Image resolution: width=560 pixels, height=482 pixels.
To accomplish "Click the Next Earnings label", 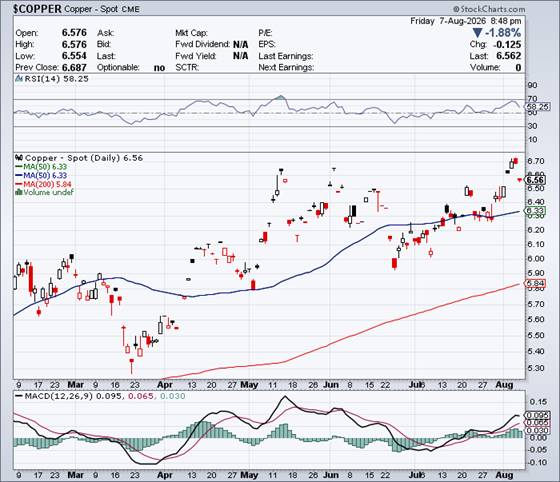I will pos(286,67).
